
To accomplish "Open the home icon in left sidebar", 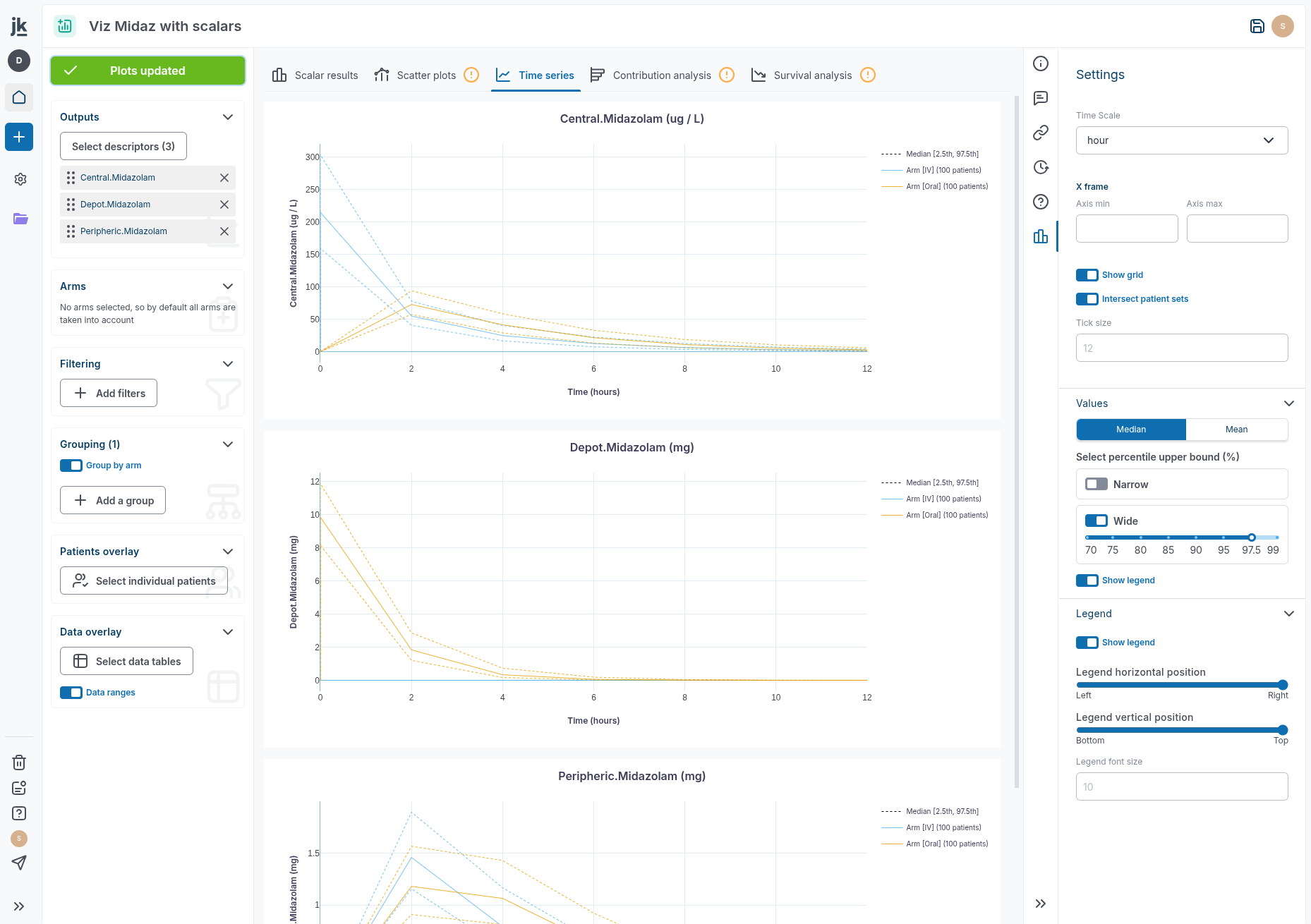I will (x=19, y=97).
